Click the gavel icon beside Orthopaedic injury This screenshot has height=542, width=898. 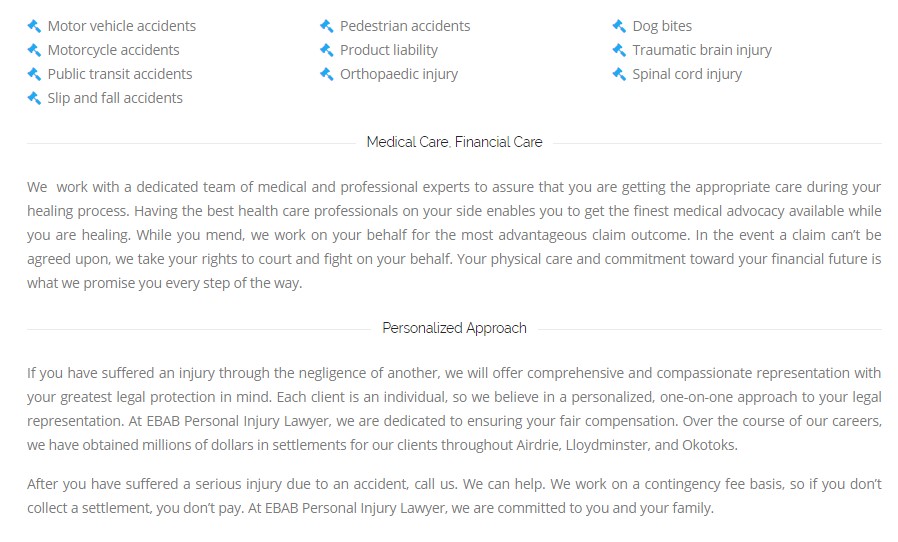[x=327, y=74]
